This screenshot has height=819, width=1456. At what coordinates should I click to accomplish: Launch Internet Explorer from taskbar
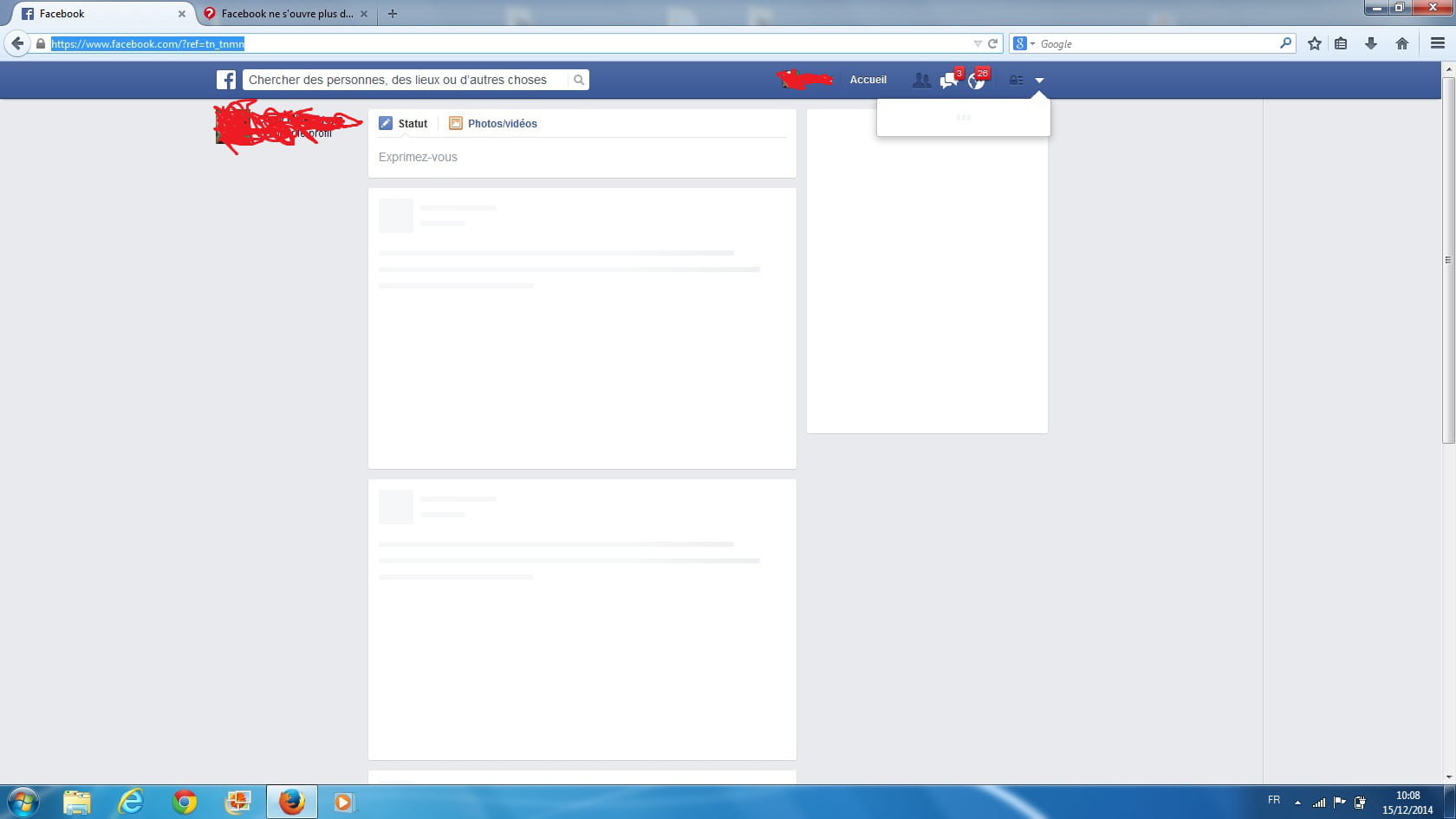[131, 803]
